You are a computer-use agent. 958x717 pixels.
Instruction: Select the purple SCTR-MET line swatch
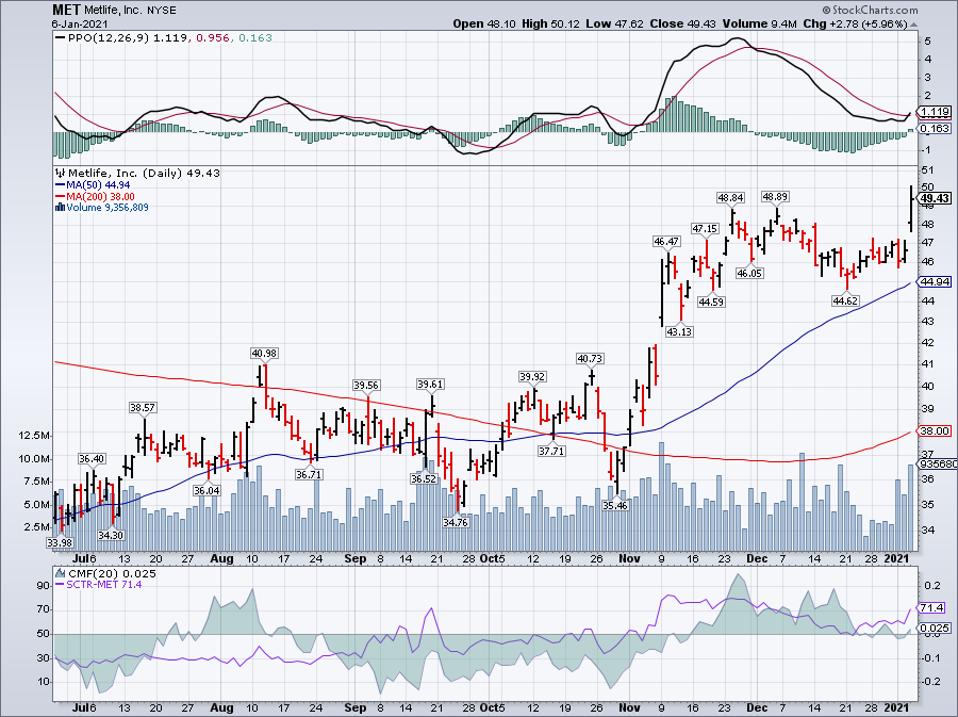(60, 584)
